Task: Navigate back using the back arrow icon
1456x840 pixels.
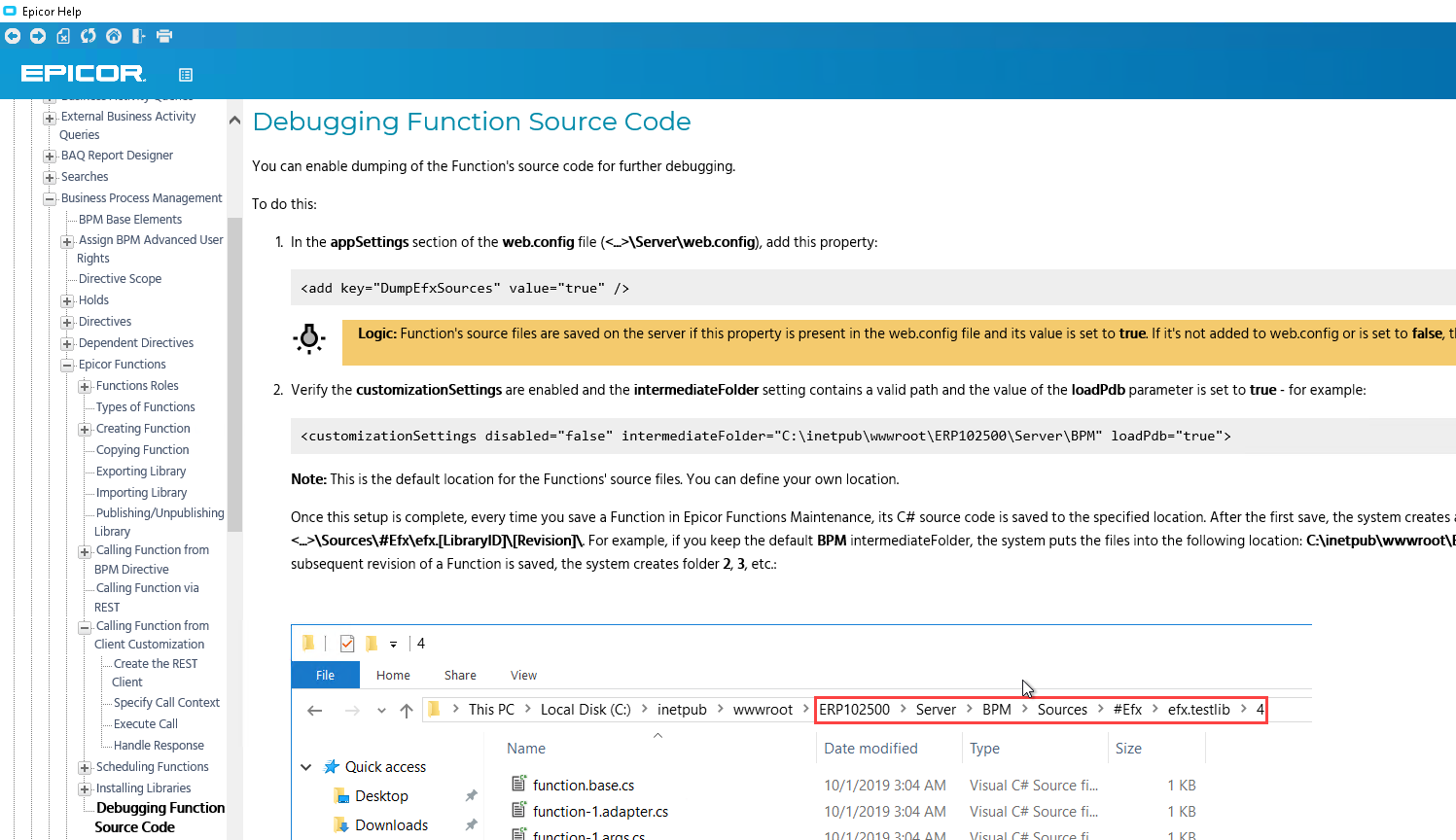Action: coord(13,36)
